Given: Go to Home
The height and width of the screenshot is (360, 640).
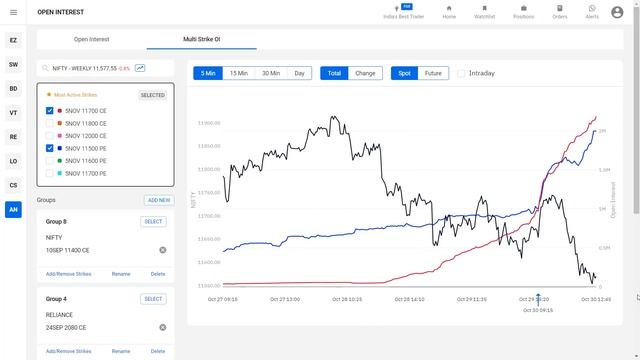Looking at the screenshot, I should point(449,12).
